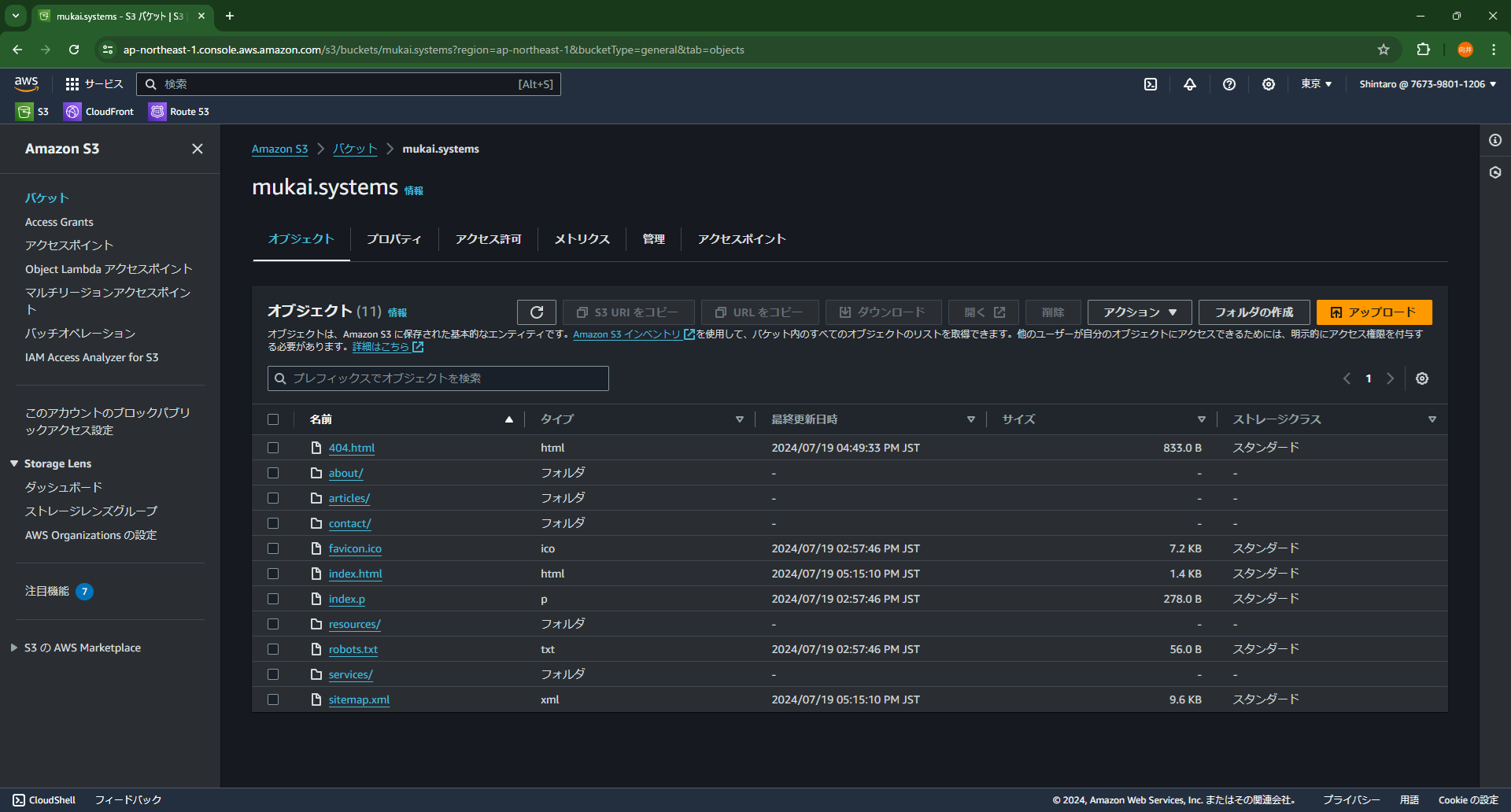The image size is (1511, 812).
Task: Open the info panel icon at right edge
Action: 1495,140
